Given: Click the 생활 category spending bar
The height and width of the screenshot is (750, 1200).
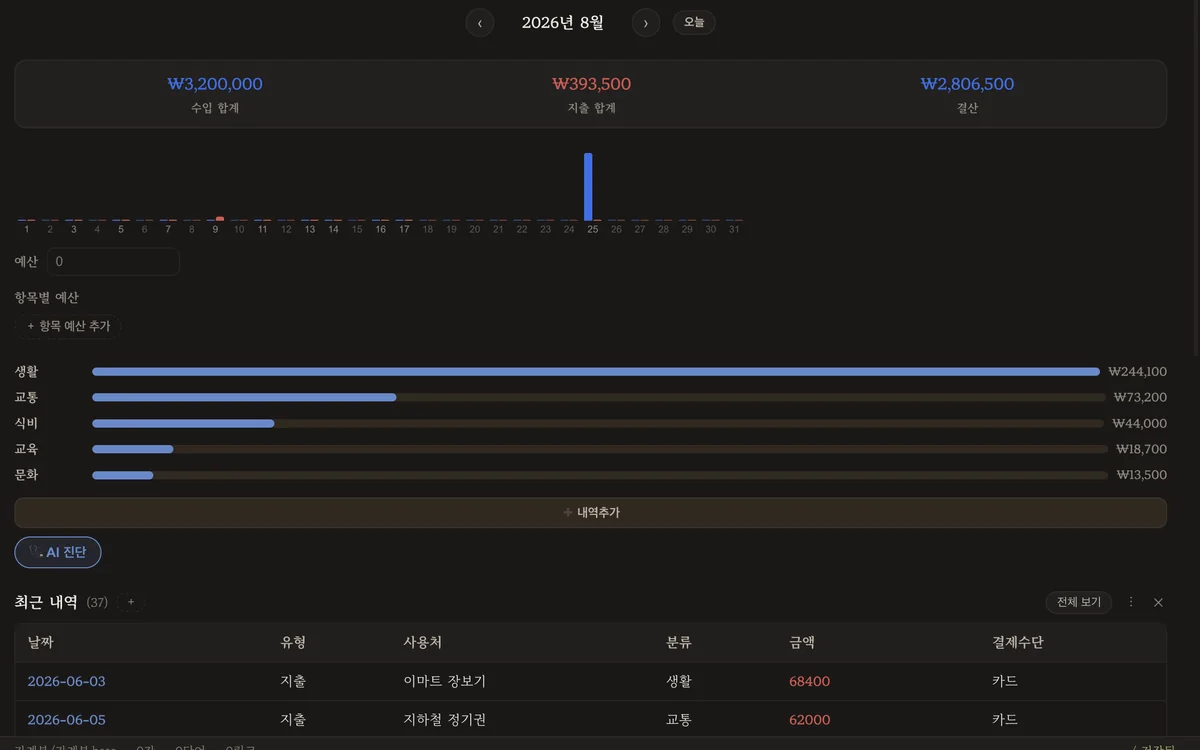Looking at the screenshot, I should 596,372.
